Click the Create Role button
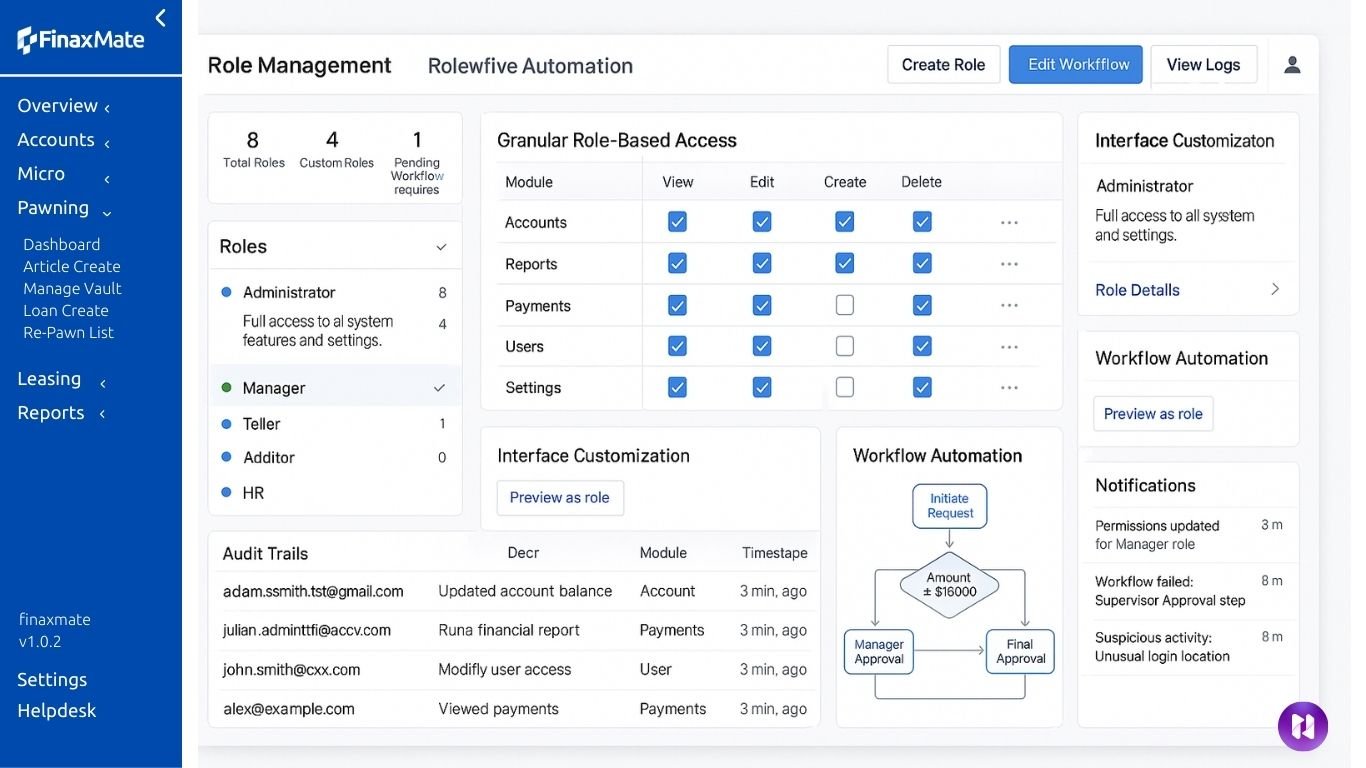Image resolution: width=1366 pixels, height=768 pixels. tap(943, 65)
